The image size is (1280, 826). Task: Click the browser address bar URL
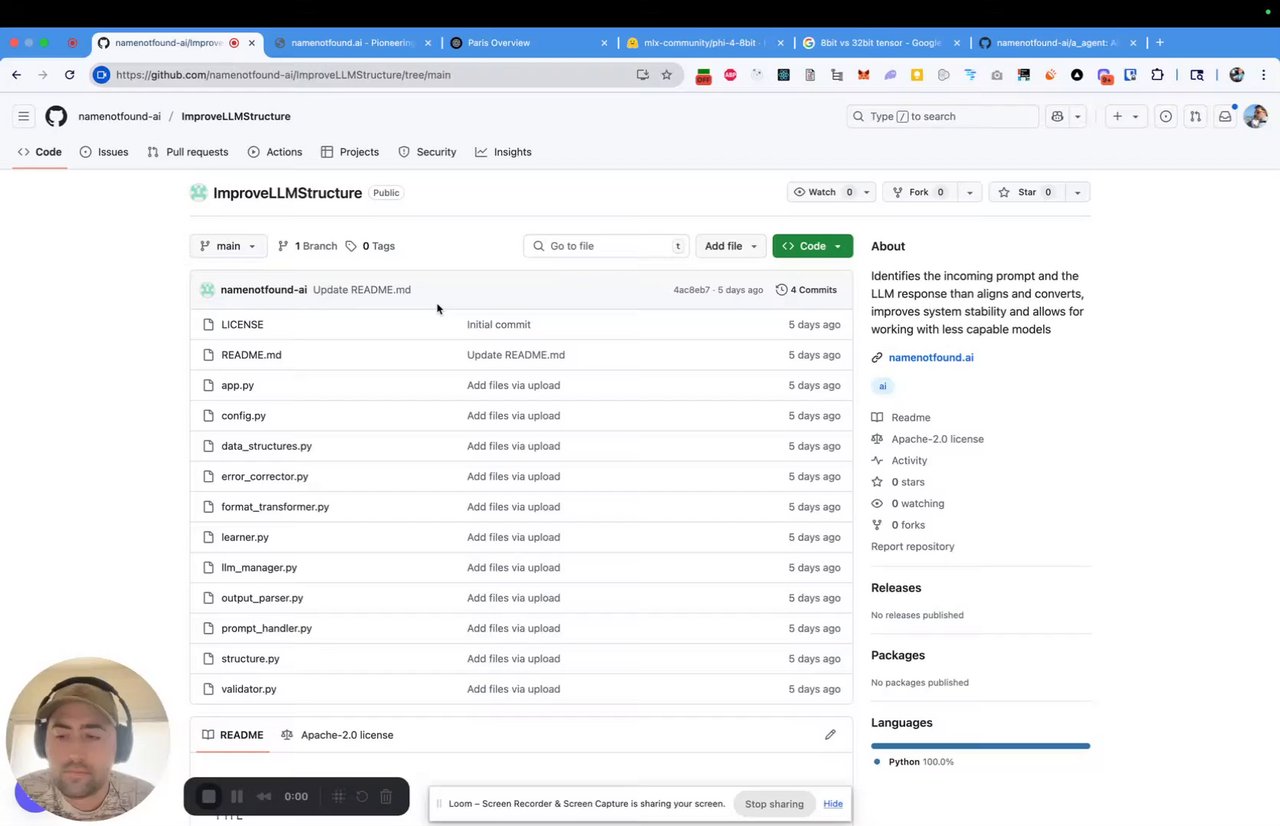tap(283, 75)
